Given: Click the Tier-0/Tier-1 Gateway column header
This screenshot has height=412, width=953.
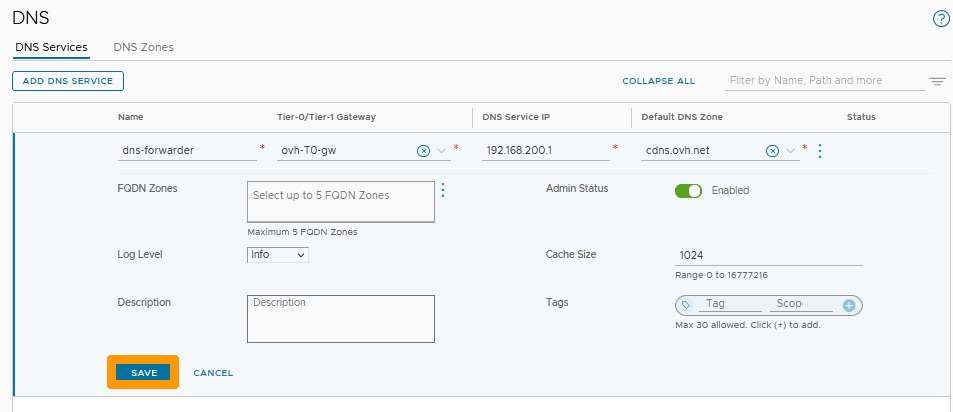Looking at the screenshot, I should tap(326, 117).
